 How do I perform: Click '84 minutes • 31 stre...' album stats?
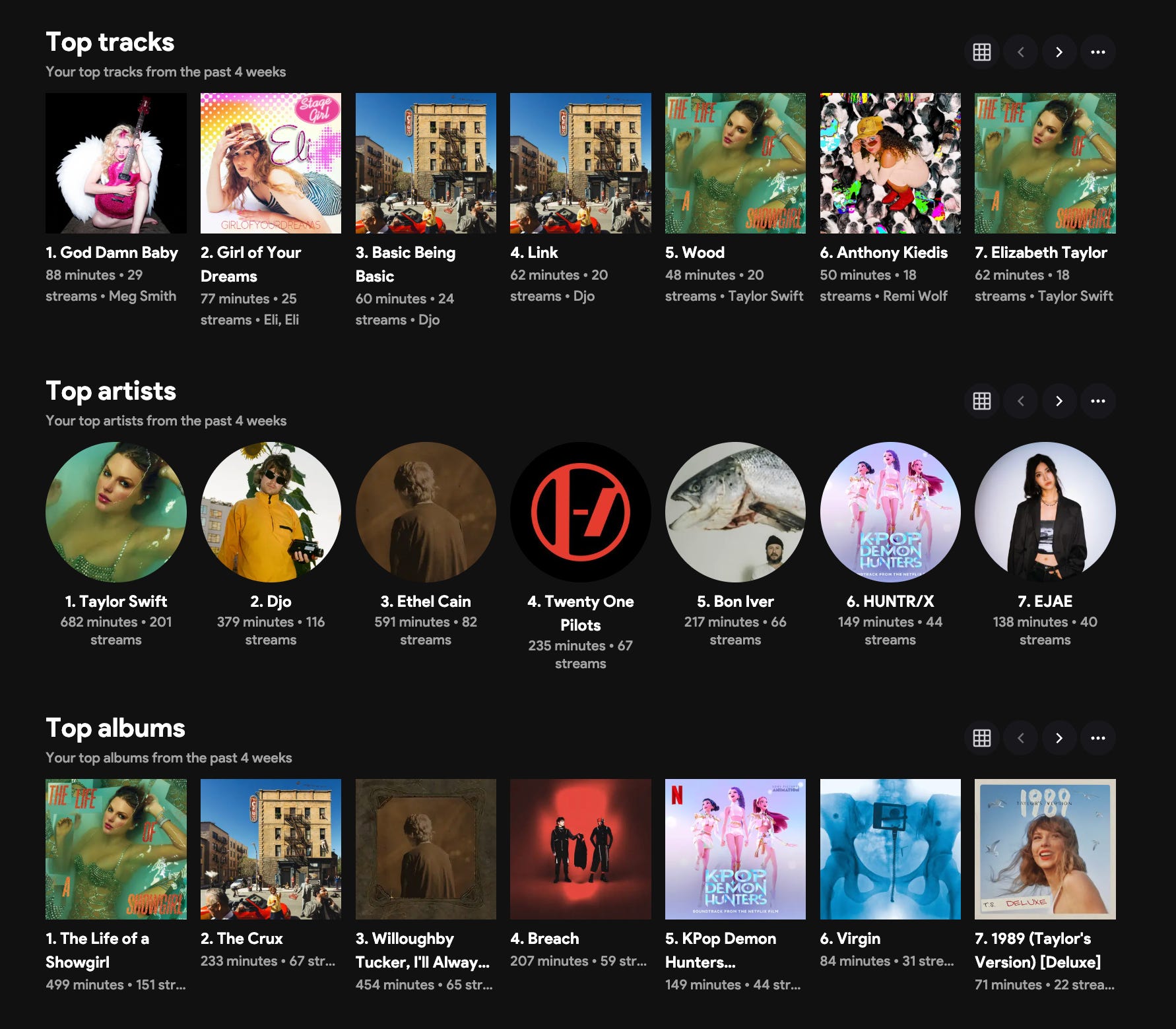pyautogui.click(x=887, y=961)
